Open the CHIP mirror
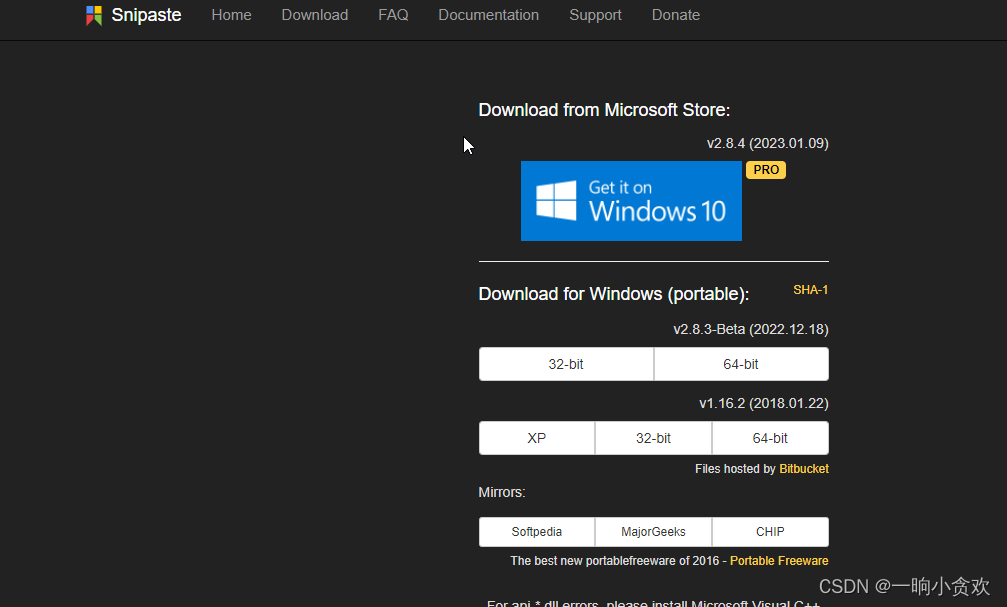This screenshot has width=1007, height=607. (770, 532)
